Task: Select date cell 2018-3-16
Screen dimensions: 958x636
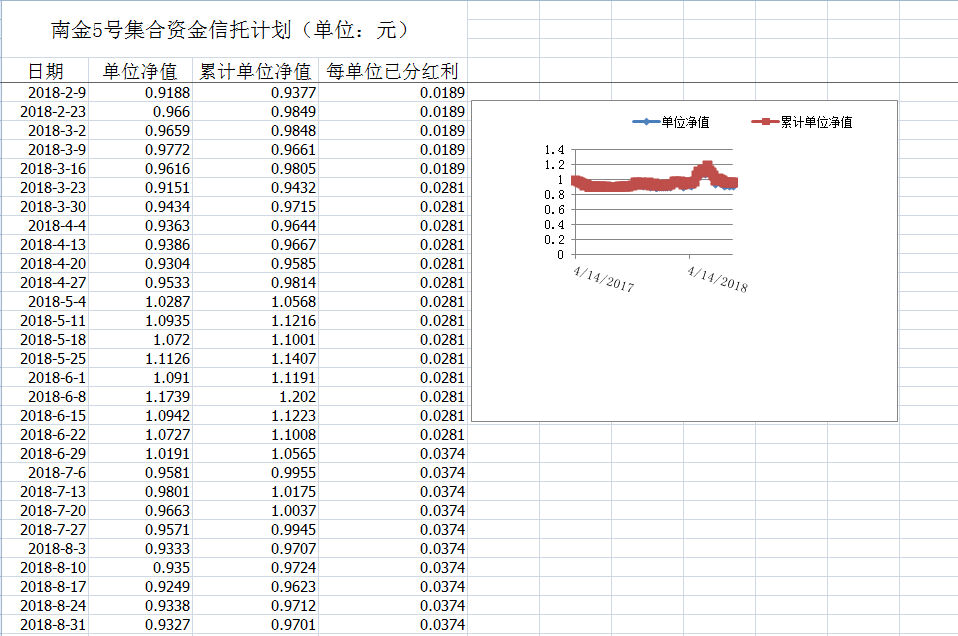Action: 46,169
